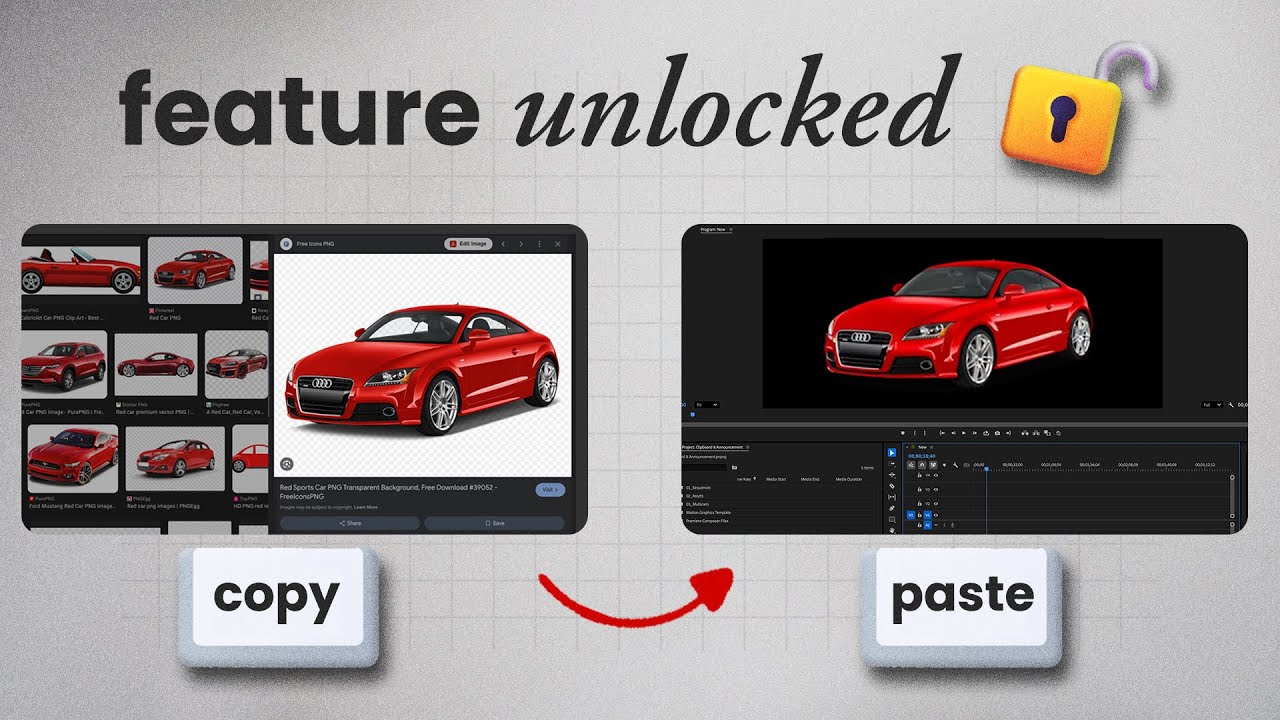Select the Project: Clipboard Announcement tab

point(712,447)
